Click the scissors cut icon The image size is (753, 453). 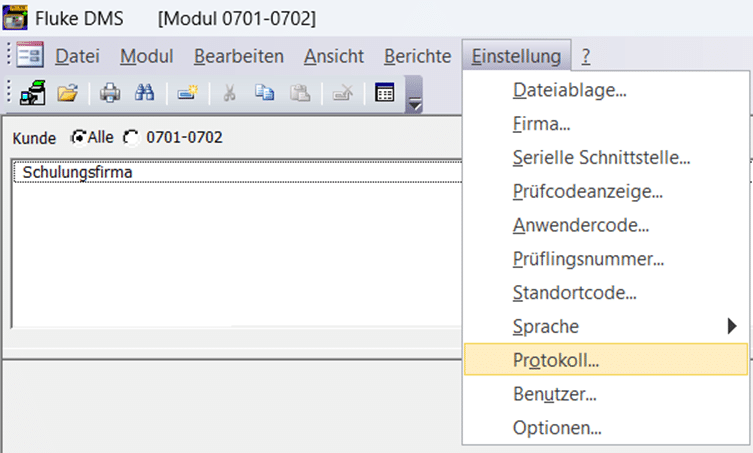pyautogui.click(x=230, y=93)
